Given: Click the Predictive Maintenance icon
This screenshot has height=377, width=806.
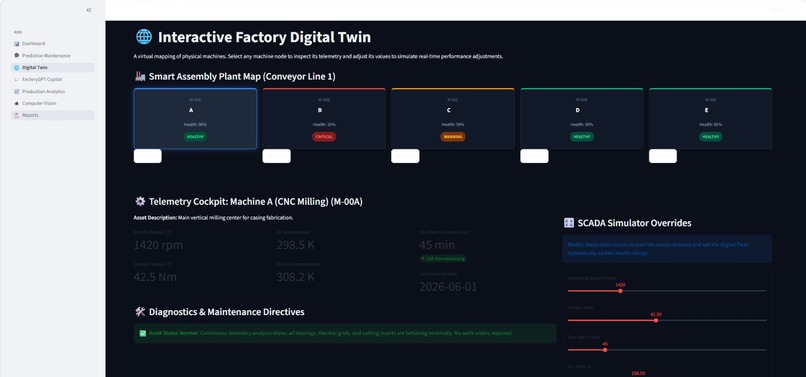Looking at the screenshot, I should [x=16, y=56].
